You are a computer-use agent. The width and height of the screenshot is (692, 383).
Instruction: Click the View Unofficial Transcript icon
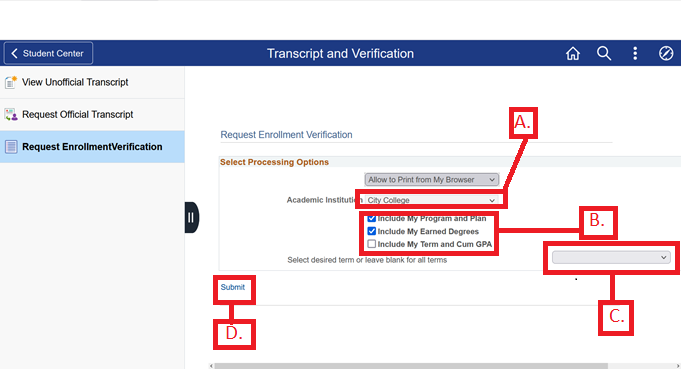point(11,82)
